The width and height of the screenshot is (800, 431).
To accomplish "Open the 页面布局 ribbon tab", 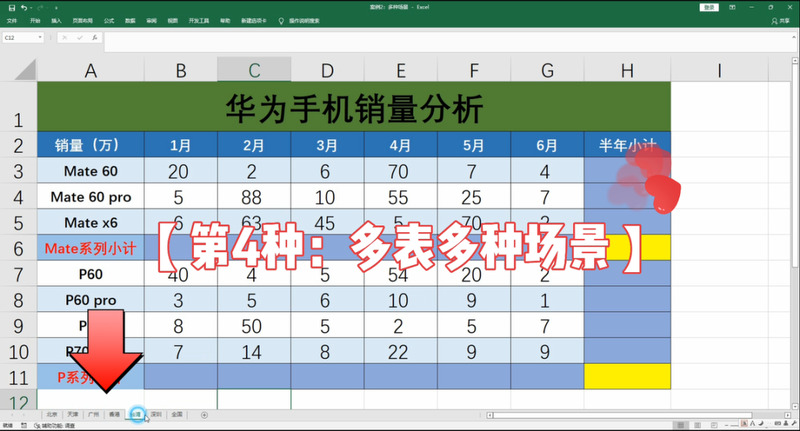I will click(x=83, y=21).
